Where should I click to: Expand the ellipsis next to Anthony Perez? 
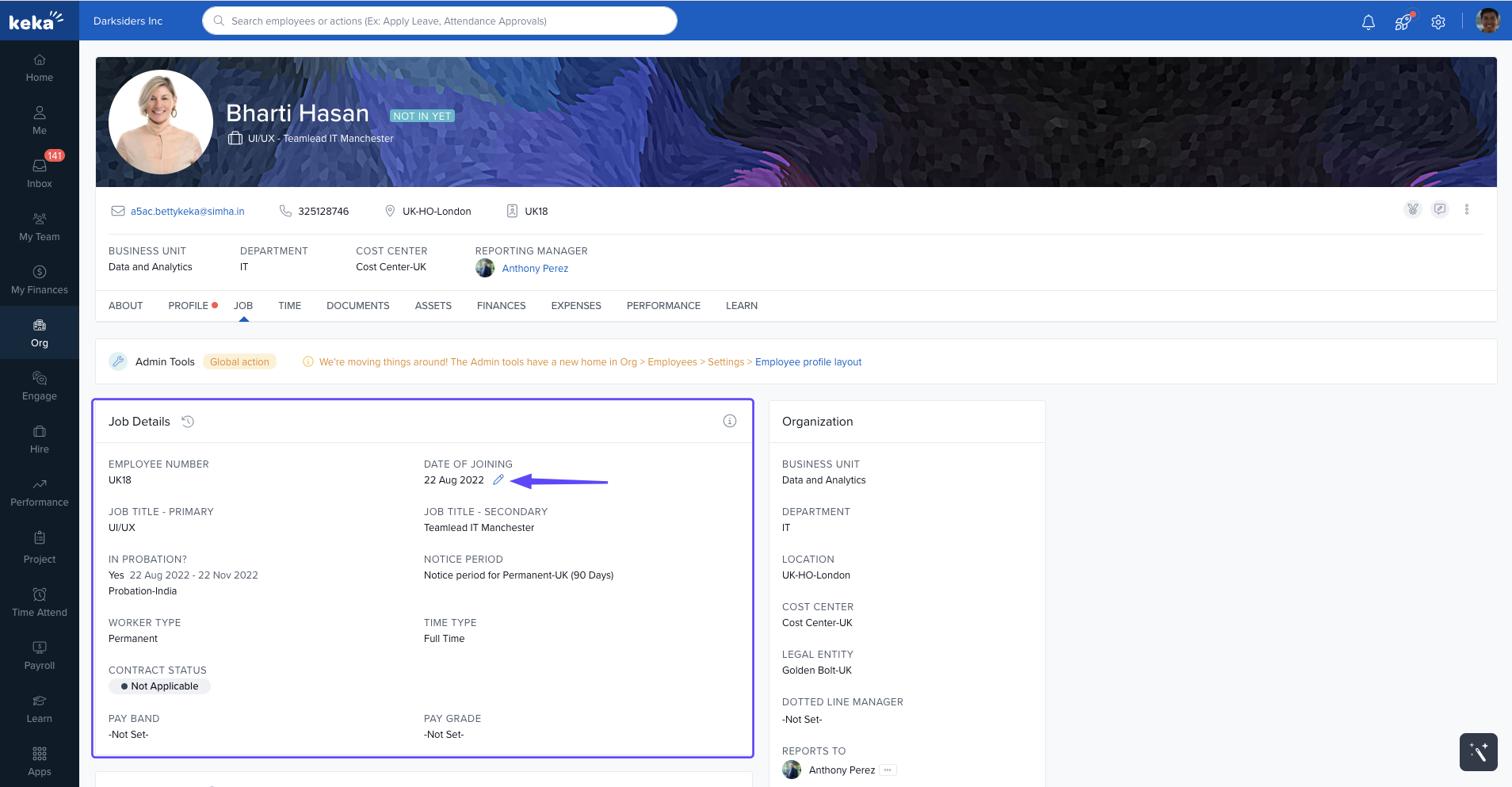888,770
